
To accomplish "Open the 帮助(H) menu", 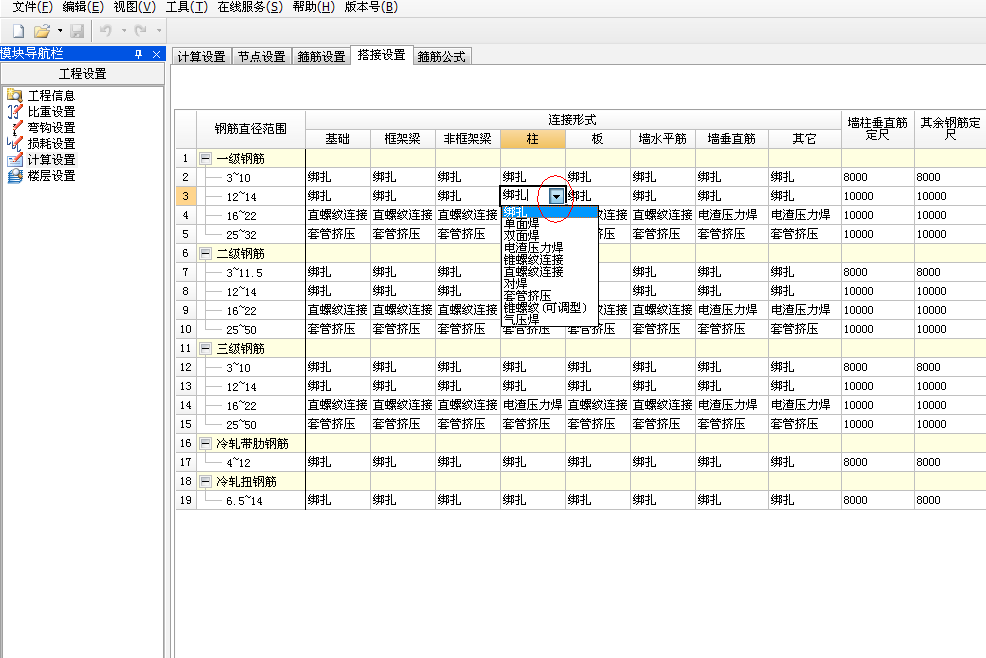I will coord(314,7).
